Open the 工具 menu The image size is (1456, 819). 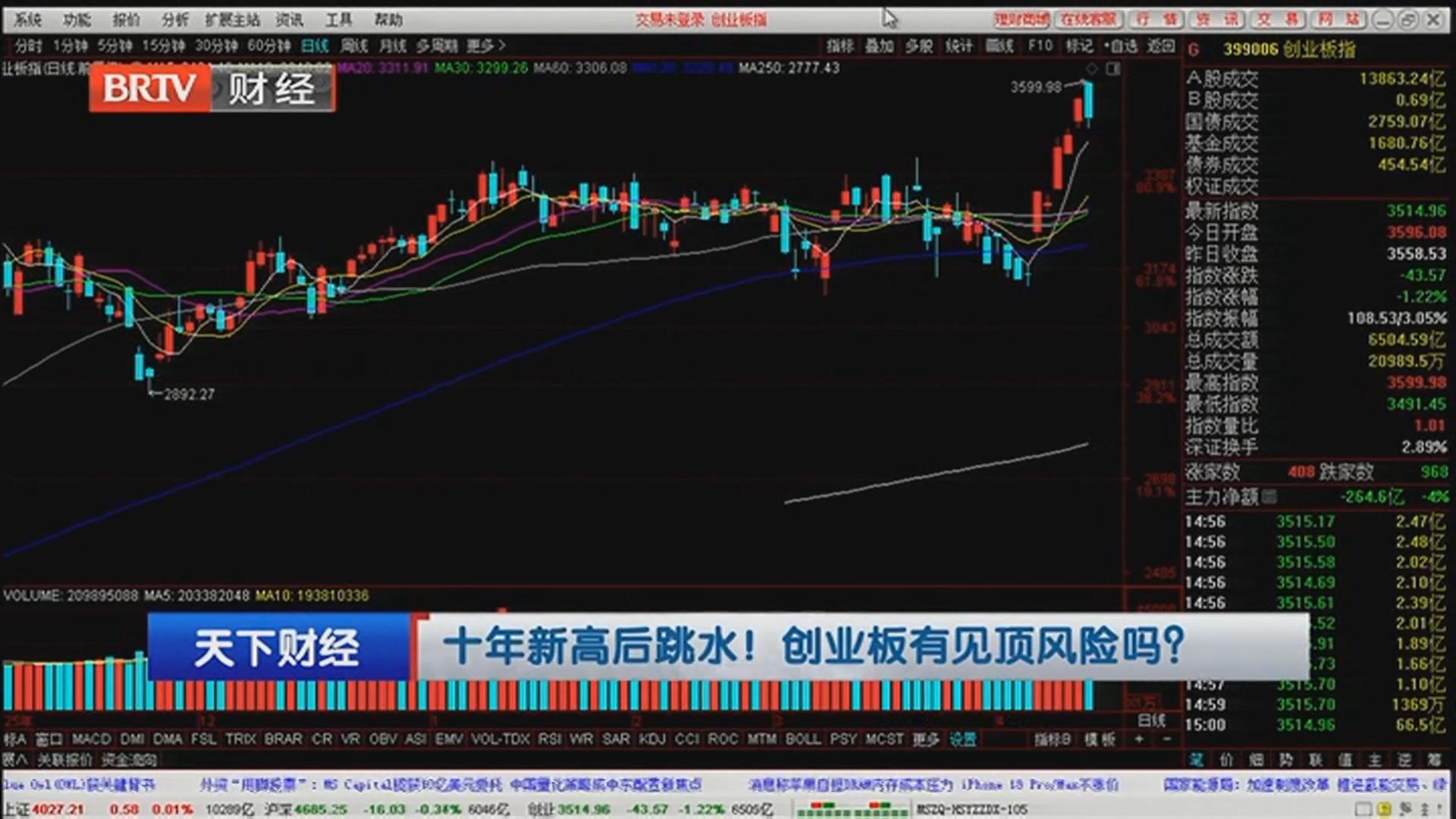(338, 19)
